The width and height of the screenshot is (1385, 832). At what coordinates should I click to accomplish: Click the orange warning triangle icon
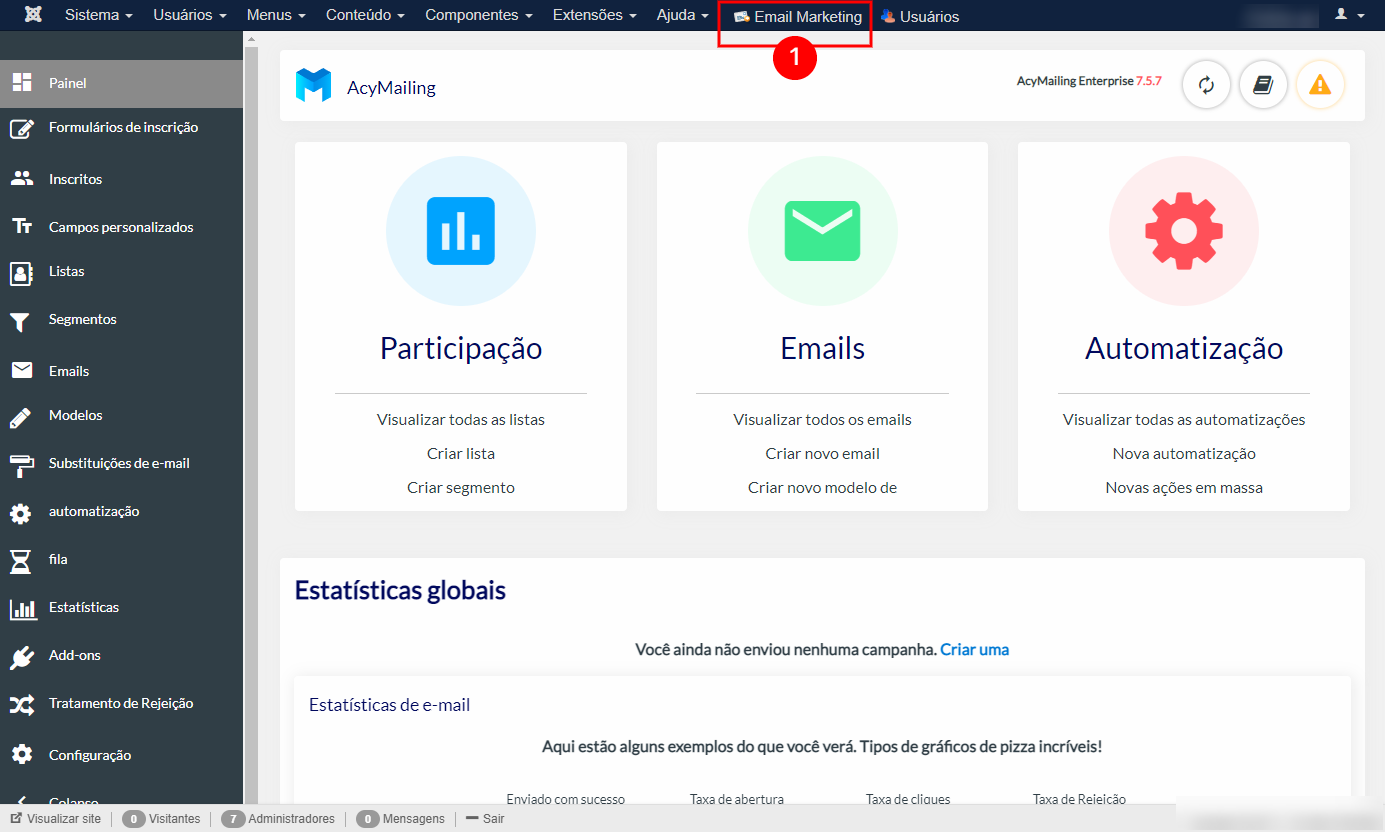coord(1320,85)
